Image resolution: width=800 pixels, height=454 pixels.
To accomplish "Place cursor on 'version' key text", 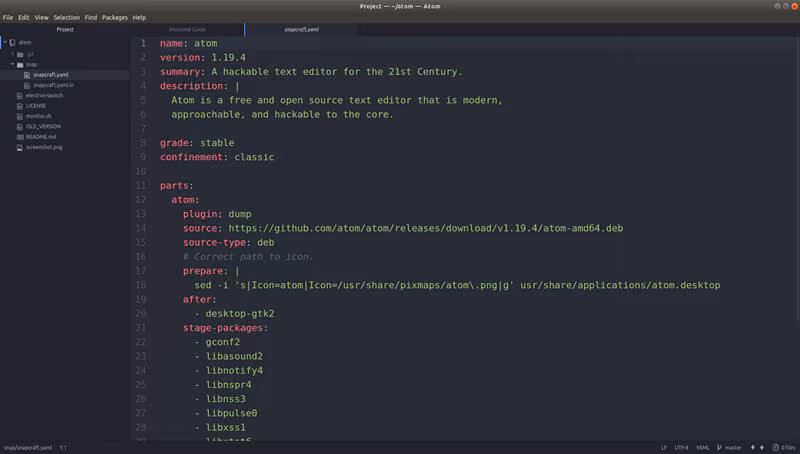I will (x=180, y=58).
